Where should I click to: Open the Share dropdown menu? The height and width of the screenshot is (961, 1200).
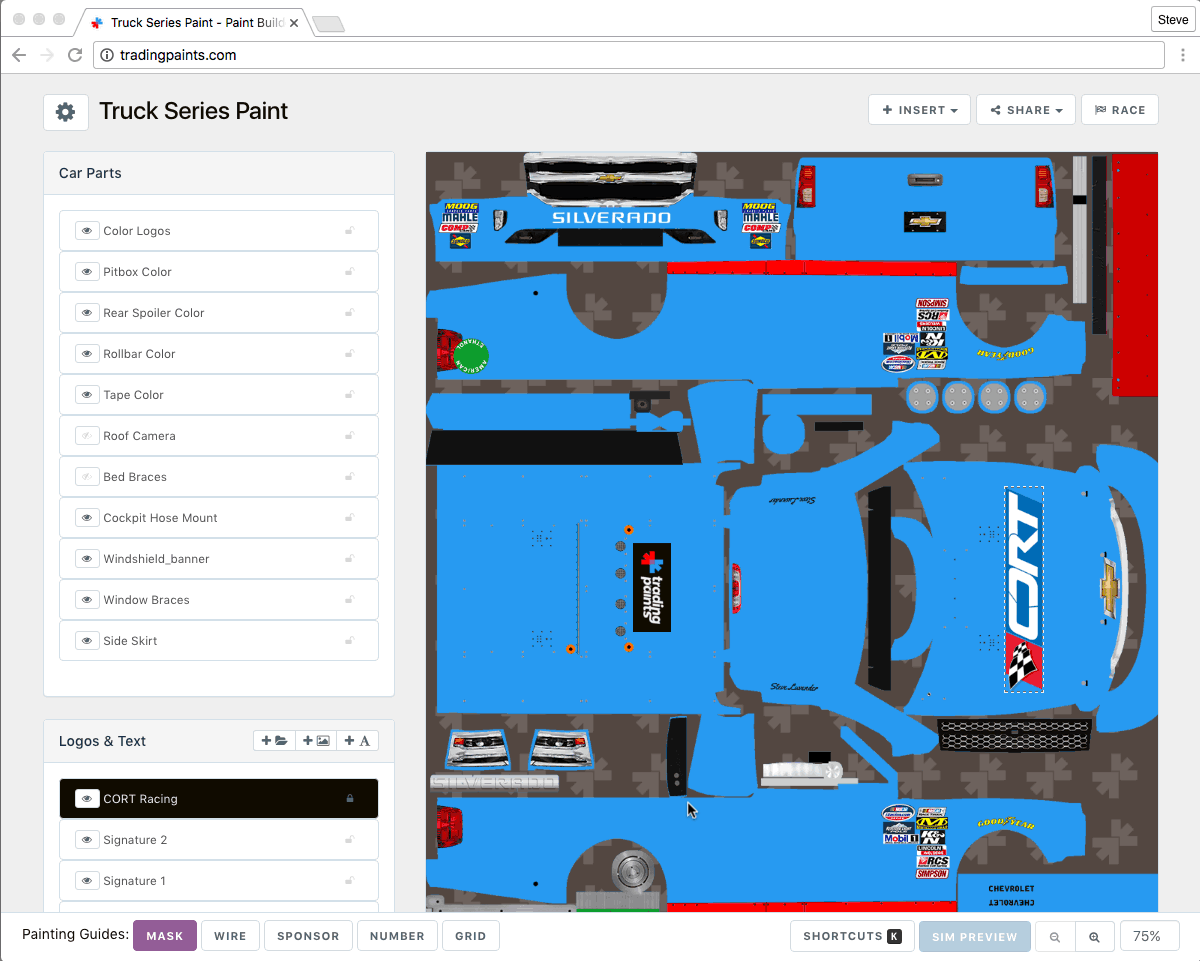coord(1026,110)
